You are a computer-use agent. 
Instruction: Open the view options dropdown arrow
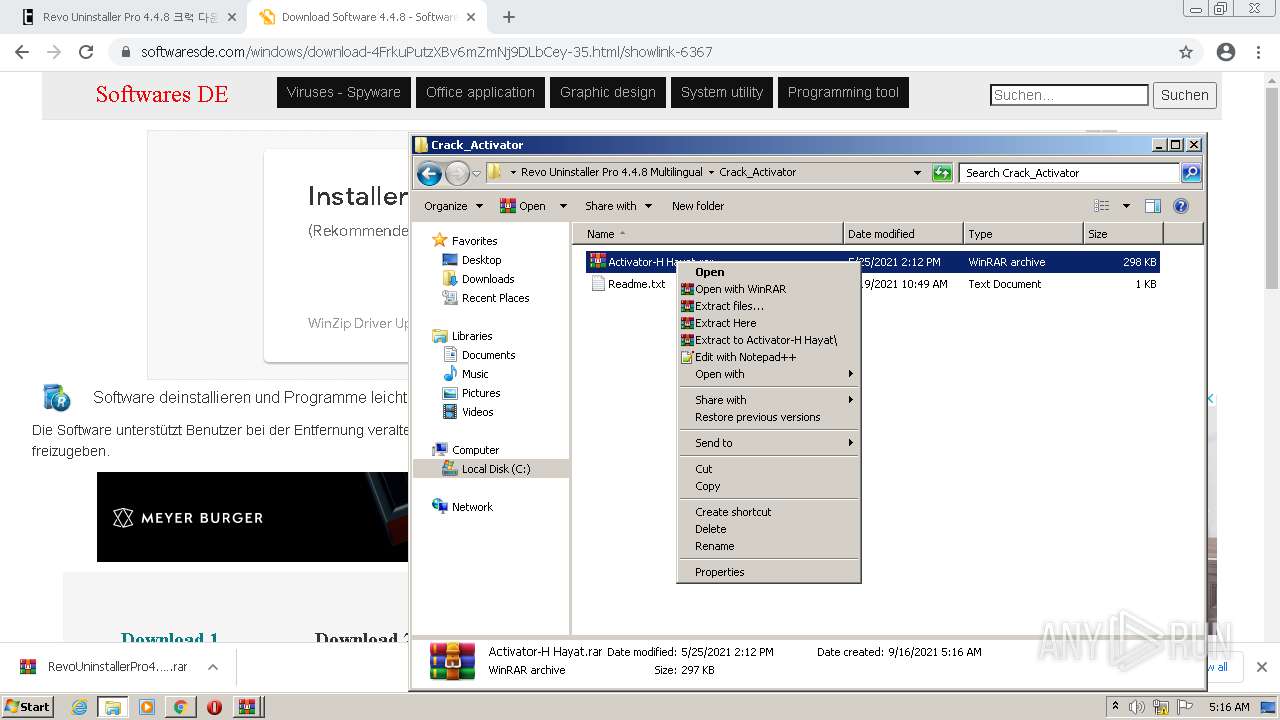tap(1126, 206)
